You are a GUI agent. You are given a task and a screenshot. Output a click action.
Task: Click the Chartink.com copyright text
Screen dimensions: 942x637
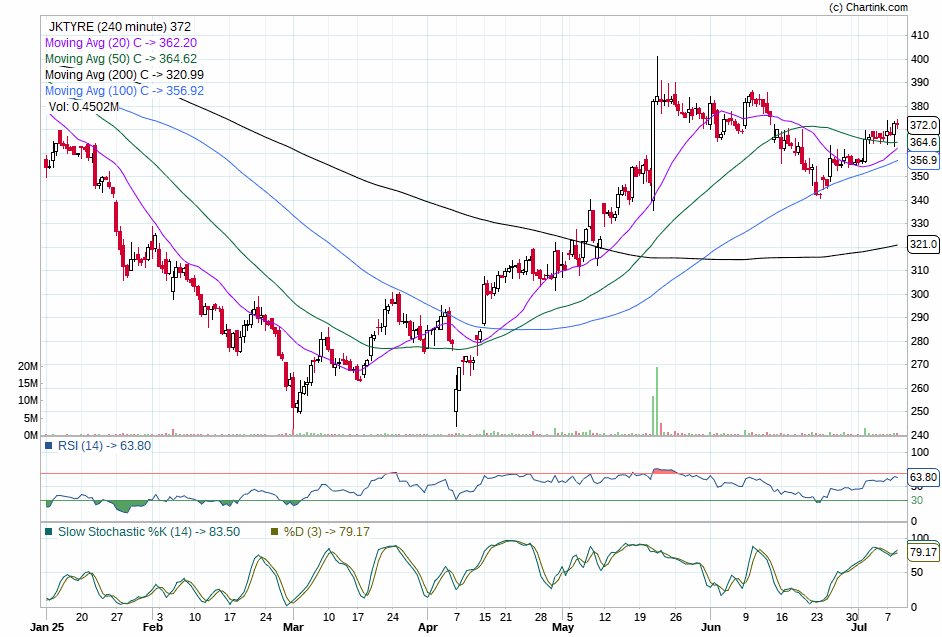869,7
